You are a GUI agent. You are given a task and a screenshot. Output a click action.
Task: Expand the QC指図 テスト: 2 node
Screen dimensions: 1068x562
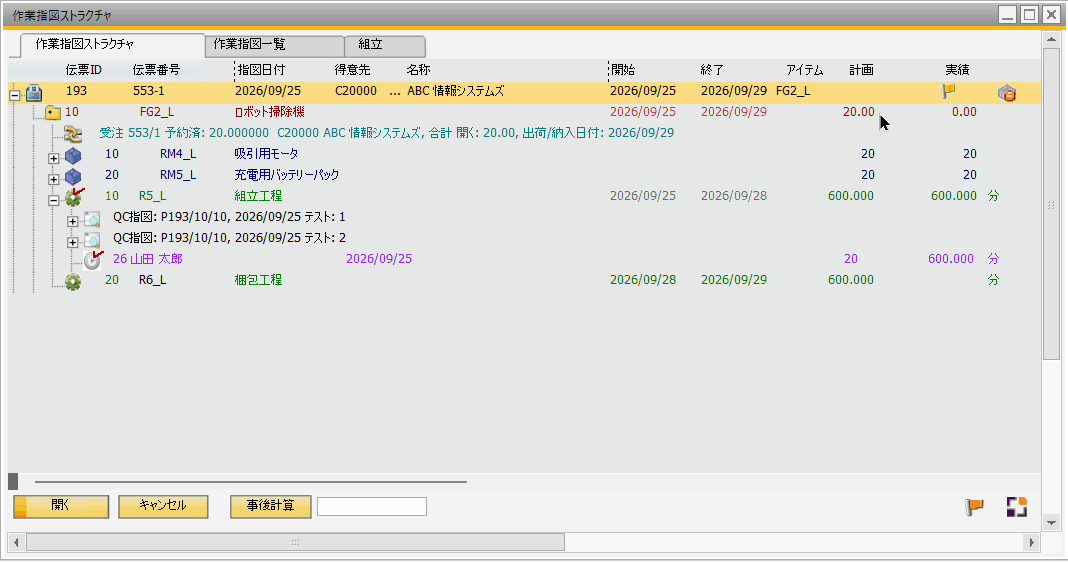(73, 243)
